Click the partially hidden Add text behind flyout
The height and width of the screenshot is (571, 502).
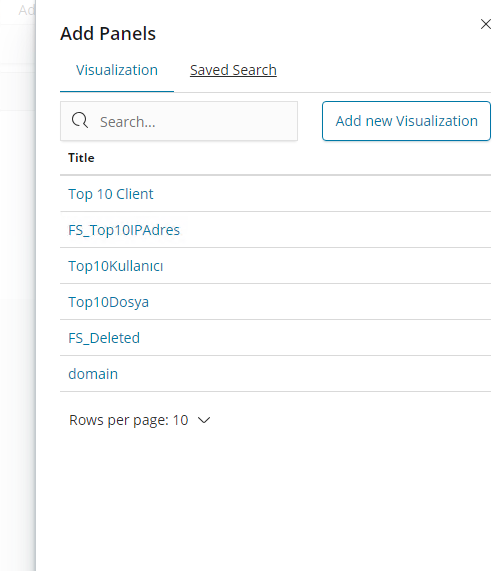[27, 10]
